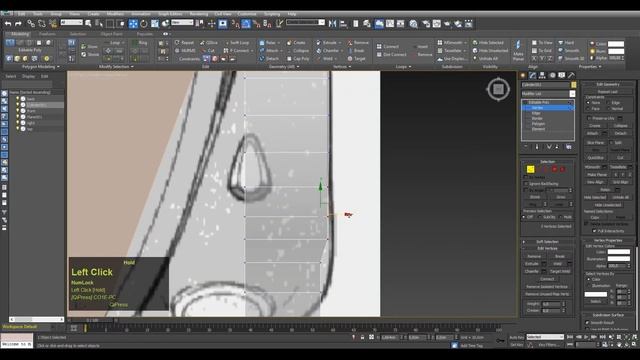Click the Redo arrow in the main toolbar
The height and width of the screenshot is (360, 640).
coord(18,24)
